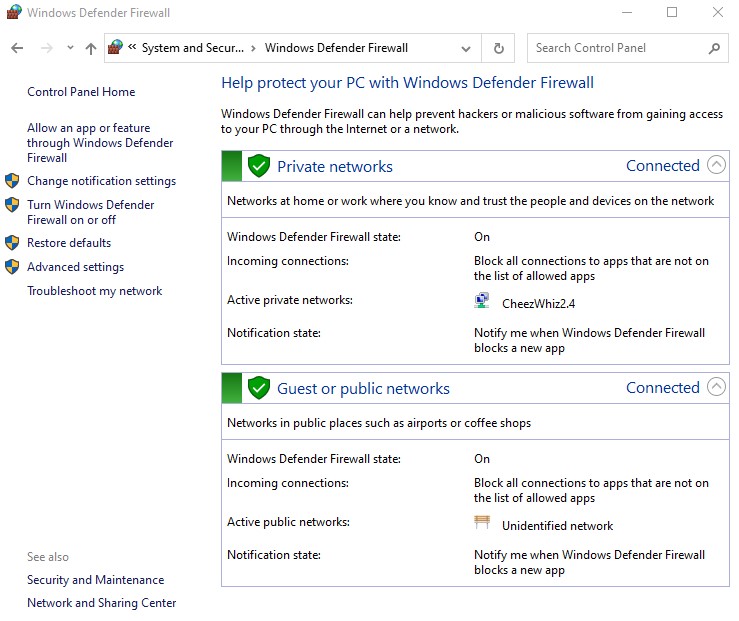The image size is (739, 621).
Task: Click the forward navigation arrow
Action: click(47, 48)
